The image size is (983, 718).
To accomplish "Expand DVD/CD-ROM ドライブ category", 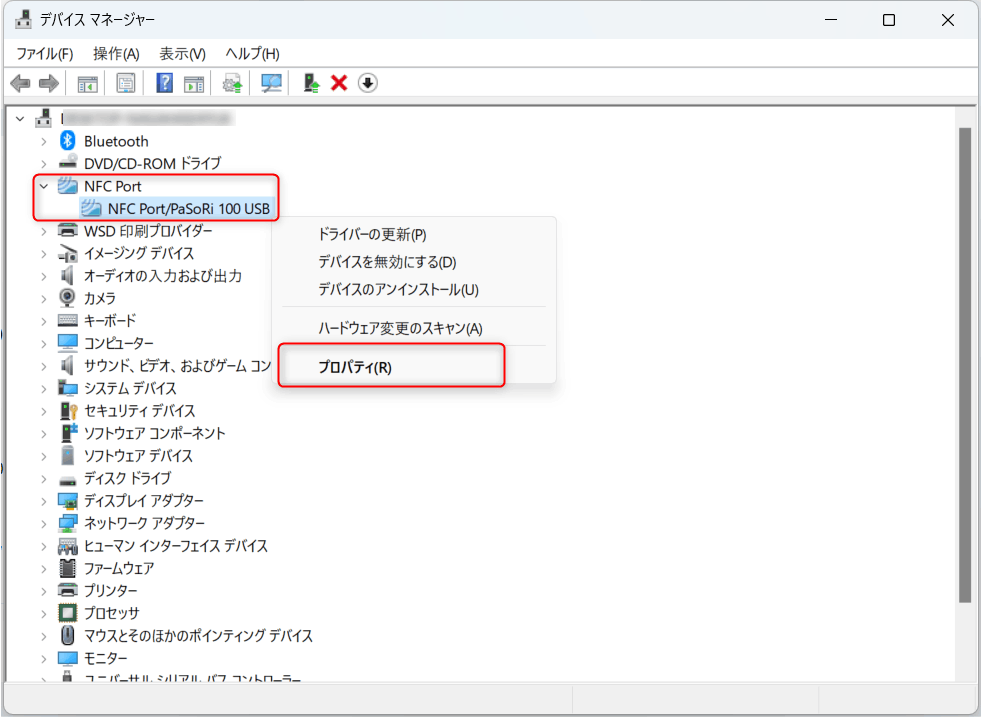I will coord(43,164).
